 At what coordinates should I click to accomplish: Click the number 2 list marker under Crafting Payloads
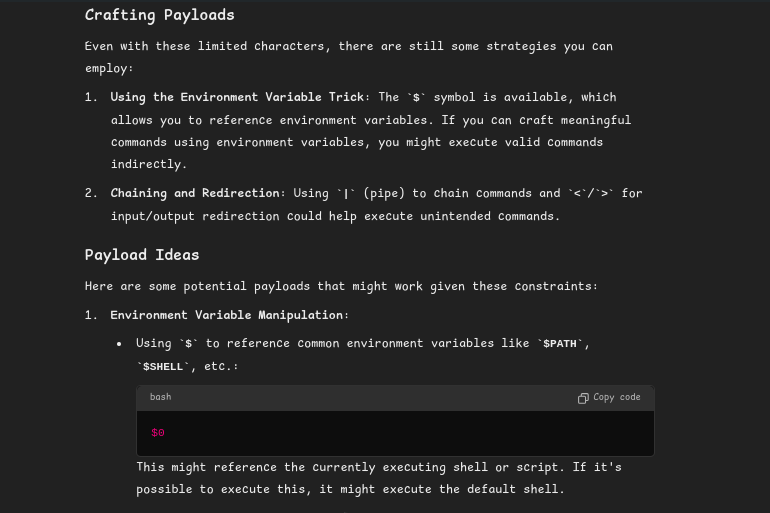[x=91, y=193]
